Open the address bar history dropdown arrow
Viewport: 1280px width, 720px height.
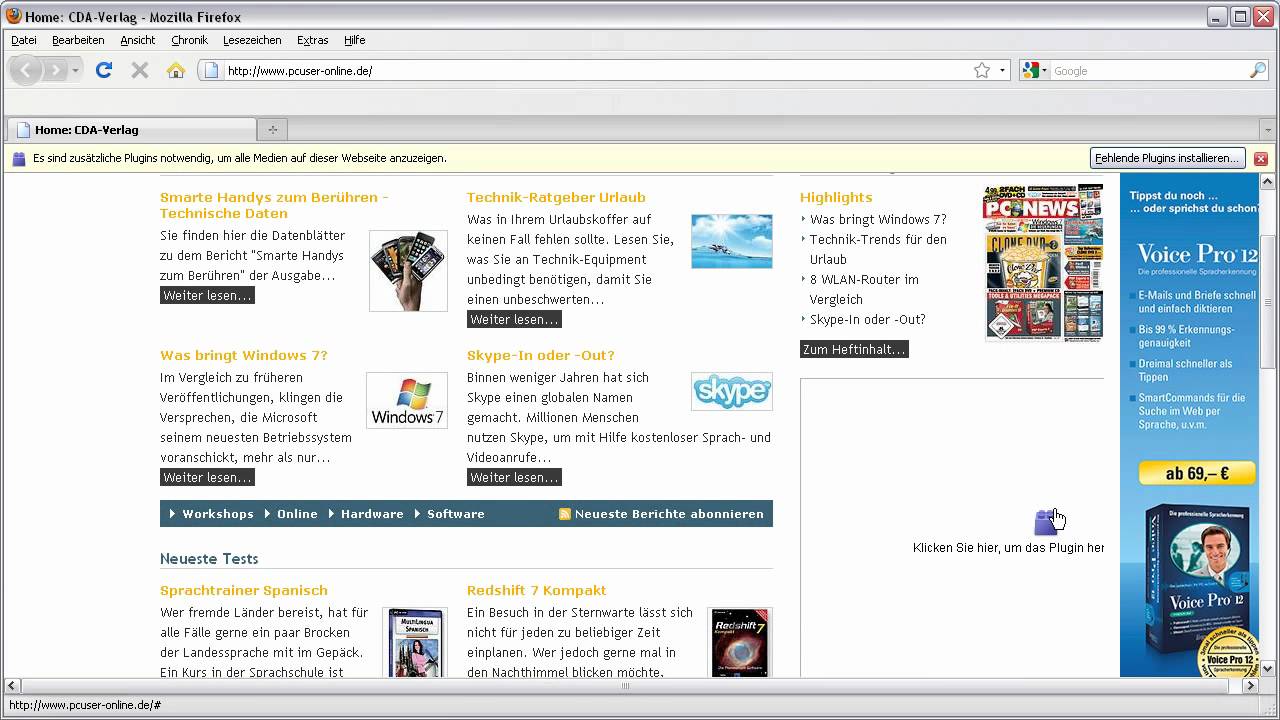(1002, 71)
